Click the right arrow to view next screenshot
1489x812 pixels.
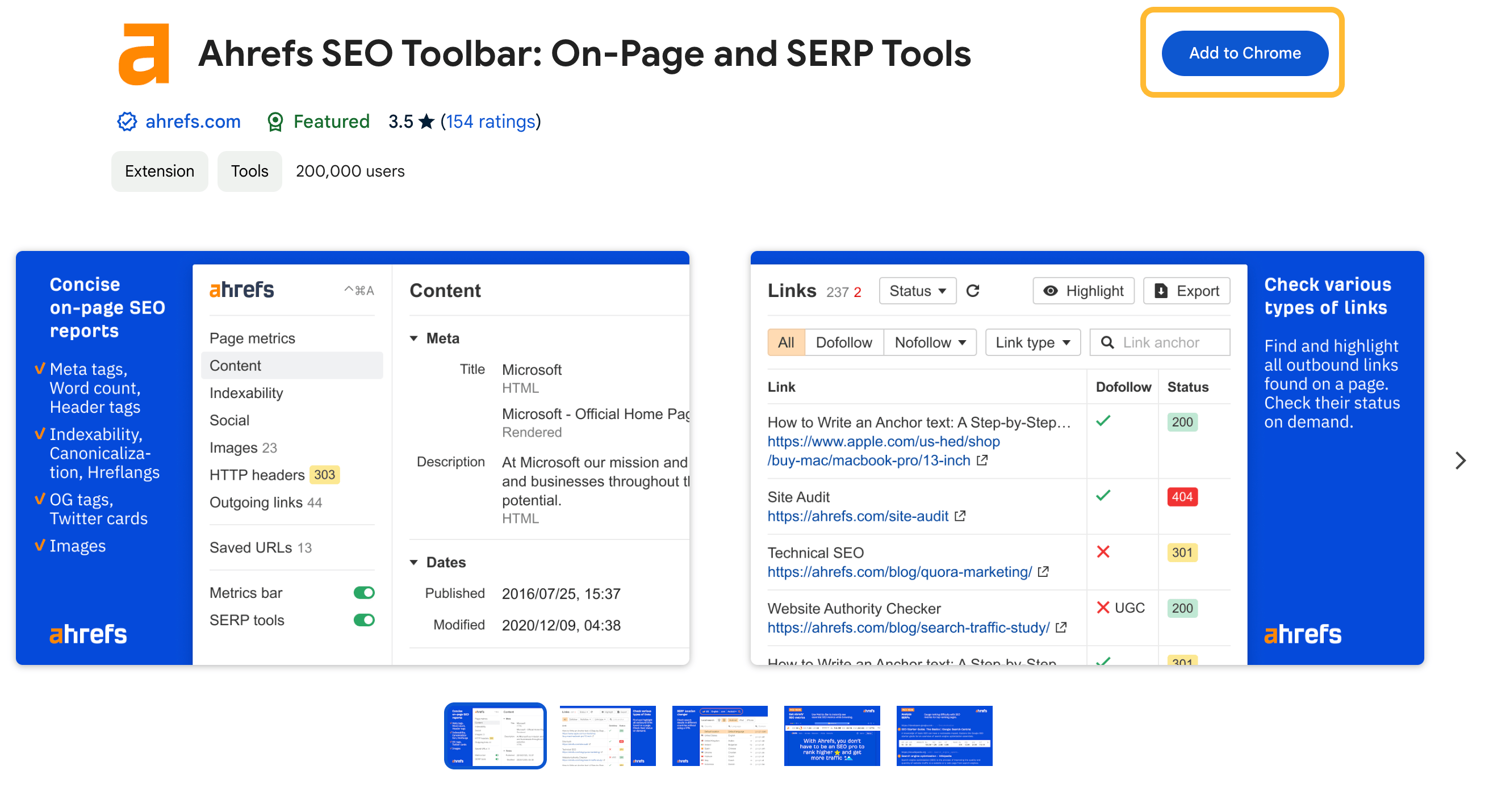click(1462, 461)
